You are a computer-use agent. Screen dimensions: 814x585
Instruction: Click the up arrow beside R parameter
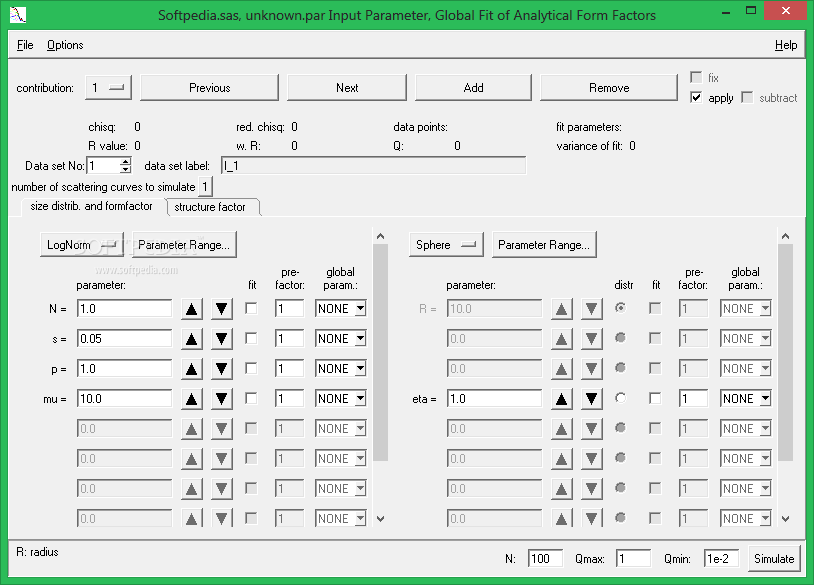561,309
